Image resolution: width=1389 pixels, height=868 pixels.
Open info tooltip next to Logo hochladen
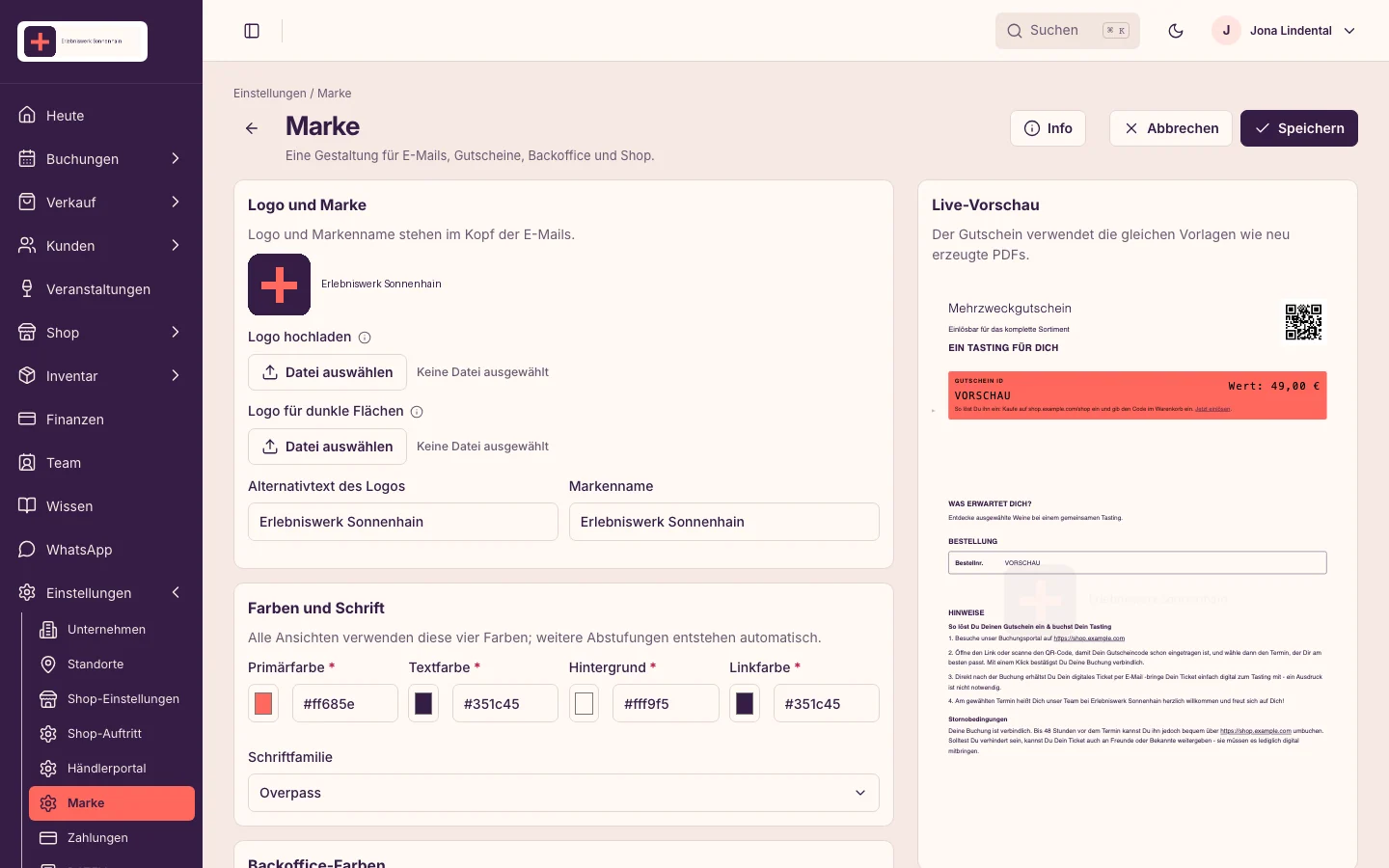pos(365,338)
